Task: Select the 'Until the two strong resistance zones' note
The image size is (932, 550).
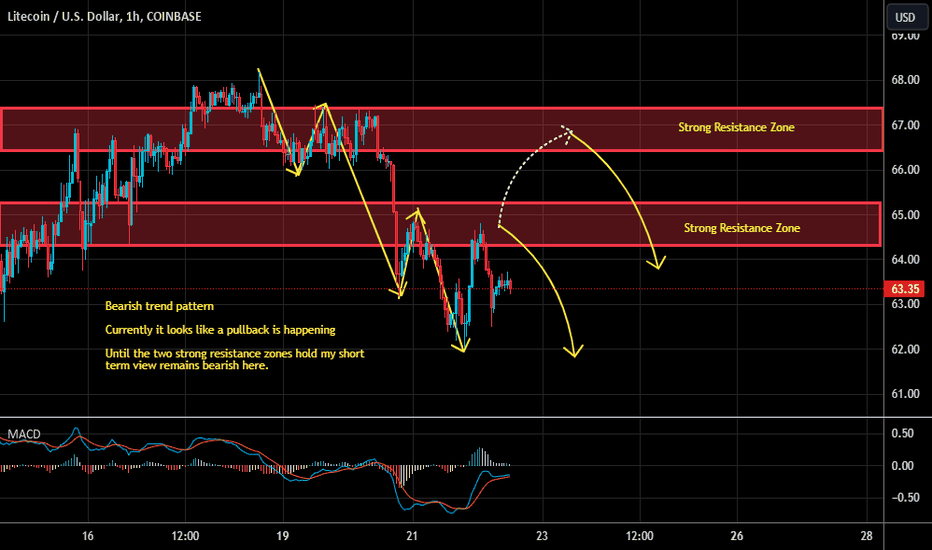Action: (x=234, y=359)
